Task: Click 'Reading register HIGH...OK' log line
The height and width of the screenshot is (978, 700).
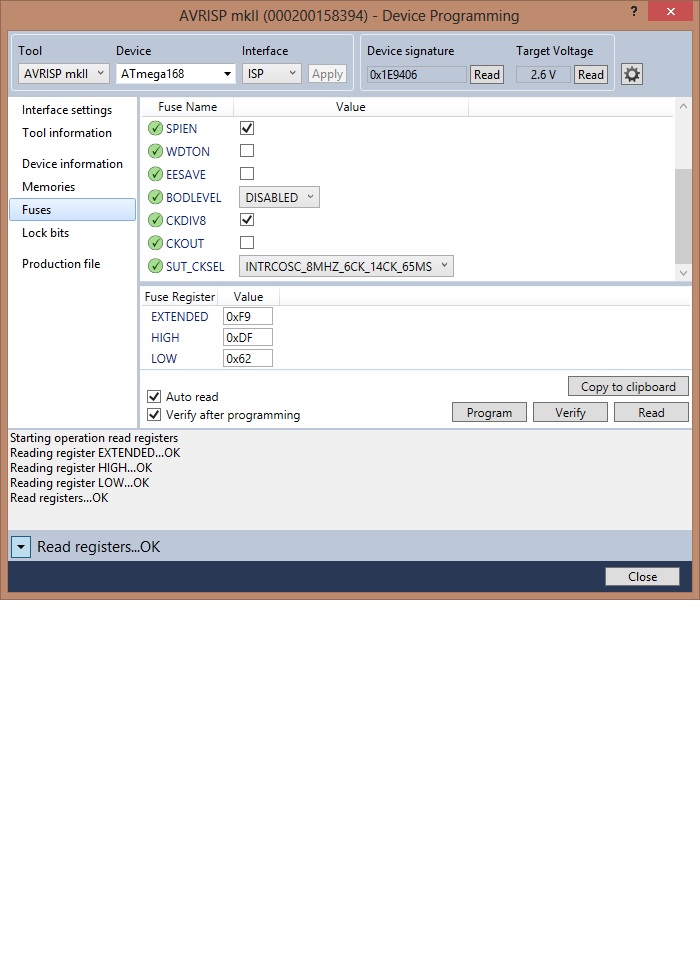Action: [x=81, y=468]
